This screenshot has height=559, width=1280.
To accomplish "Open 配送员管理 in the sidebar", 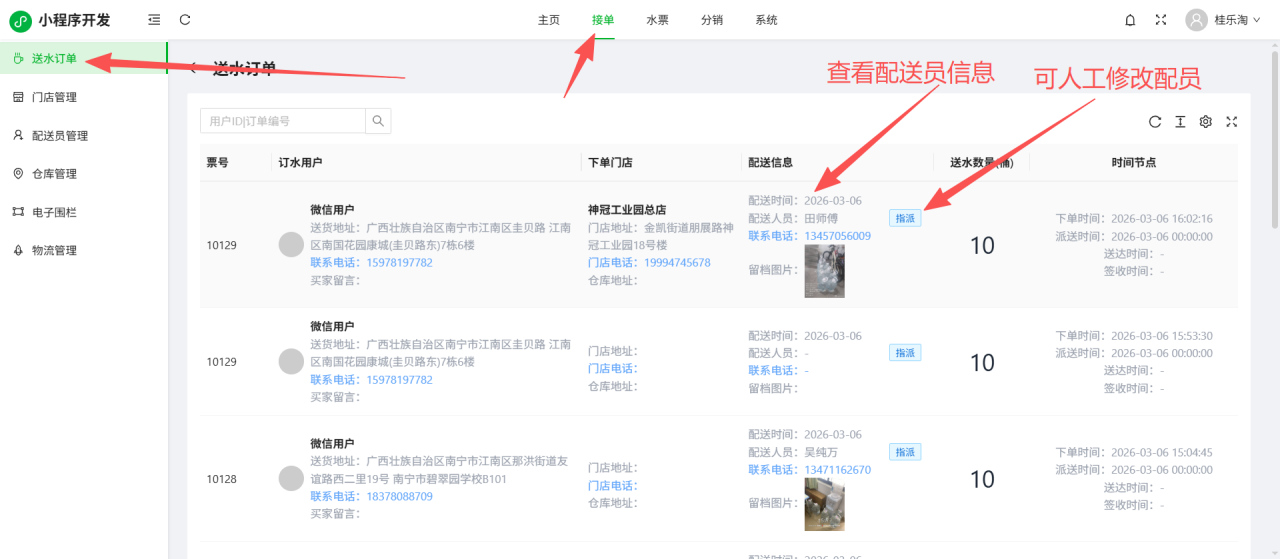I will coord(60,136).
